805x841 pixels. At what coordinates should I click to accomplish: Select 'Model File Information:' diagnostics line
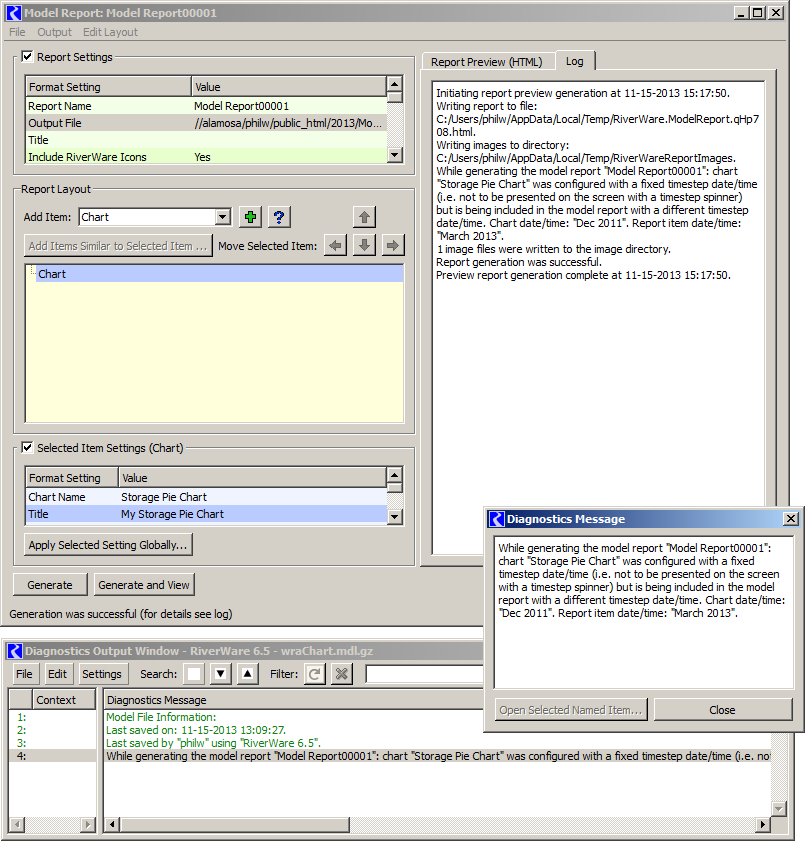[161, 717]
